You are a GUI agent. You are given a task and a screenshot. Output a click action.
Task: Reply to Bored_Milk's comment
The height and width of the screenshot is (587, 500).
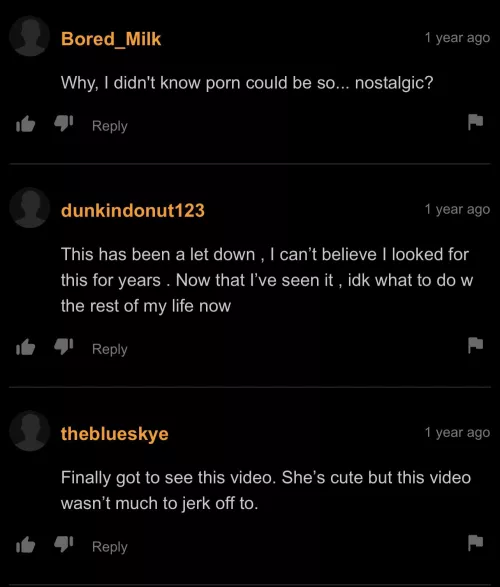point(110,126)
